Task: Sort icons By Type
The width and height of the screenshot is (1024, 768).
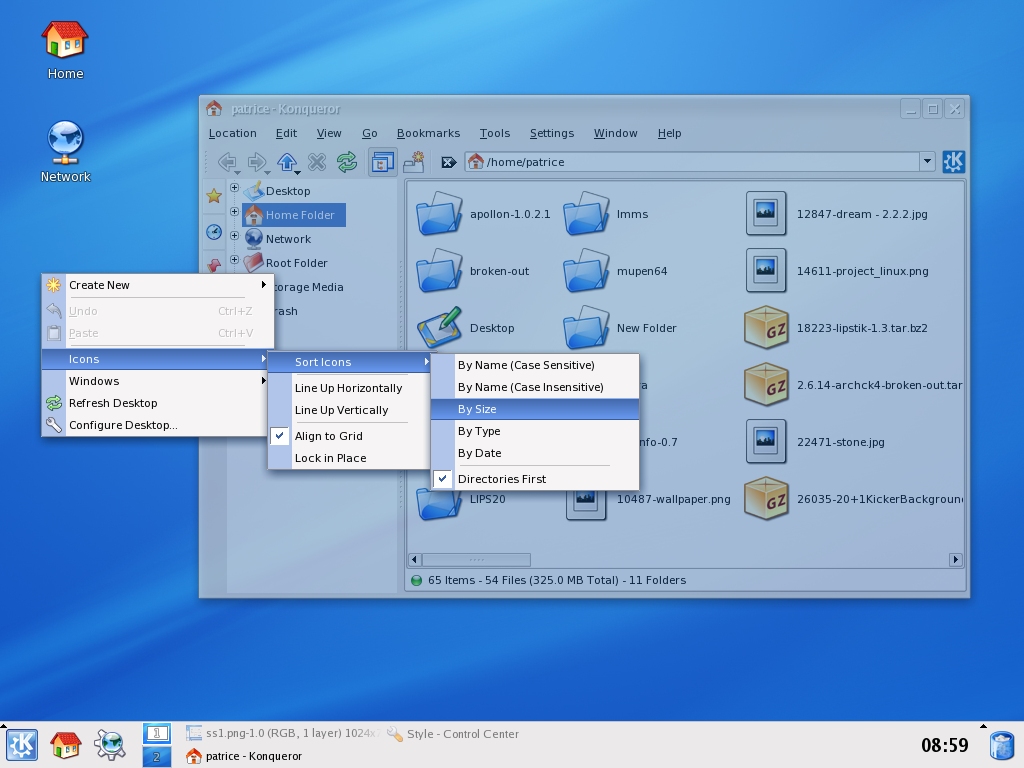Action: point(535,431)
